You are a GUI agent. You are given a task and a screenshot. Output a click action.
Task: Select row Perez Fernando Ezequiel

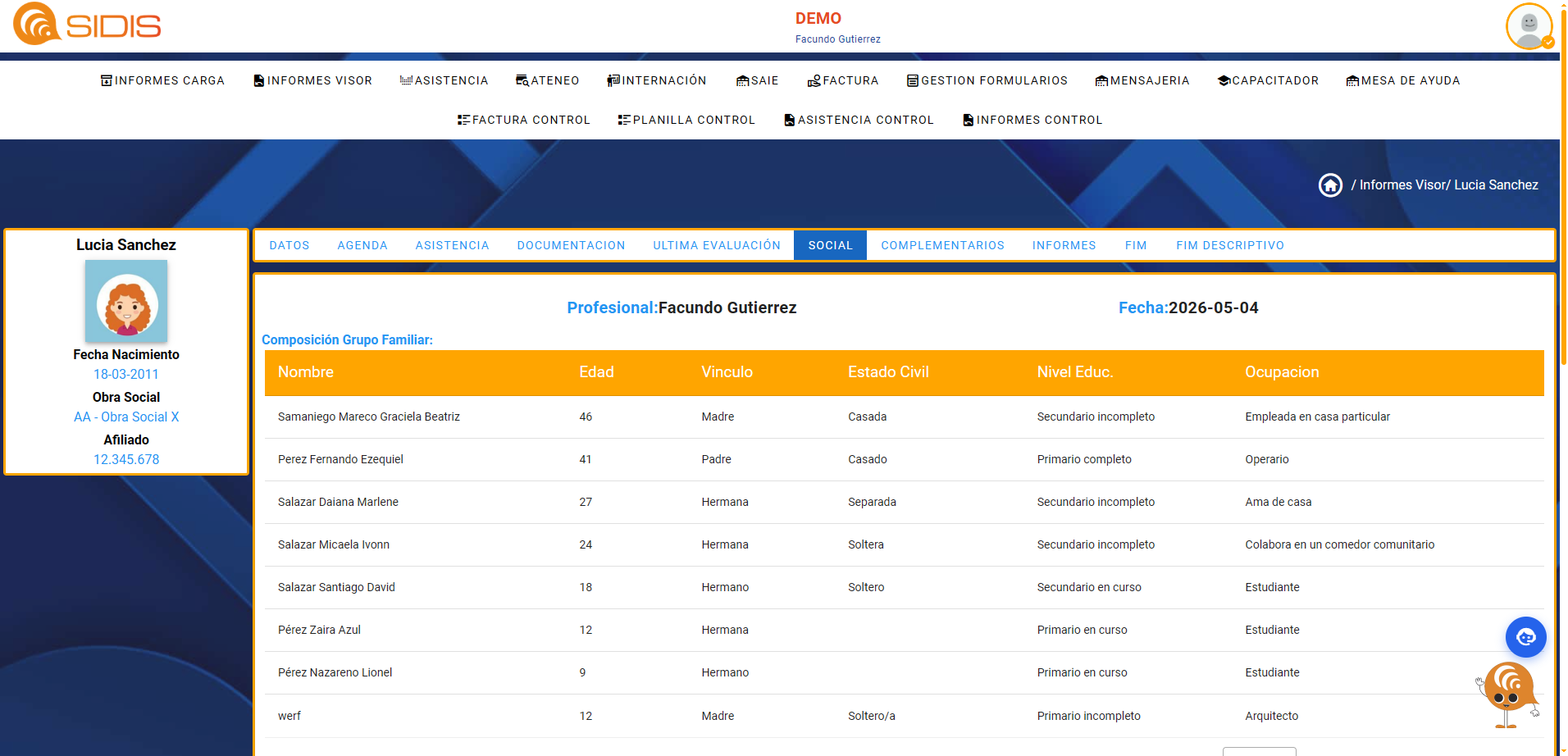(x=904, y=459)
